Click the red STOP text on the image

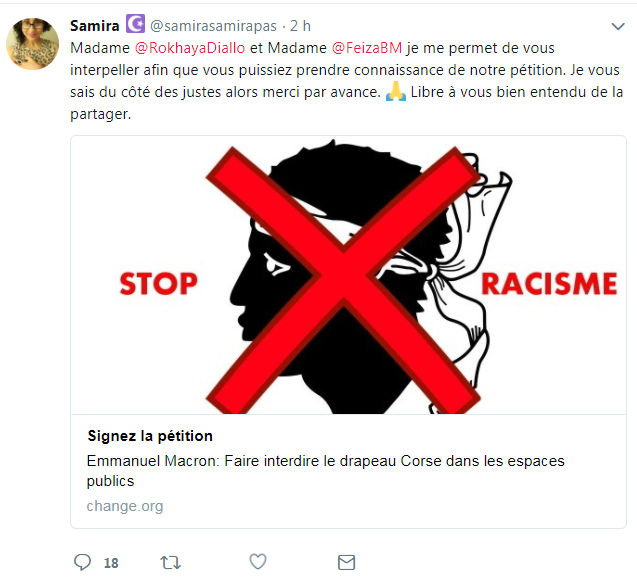tap(158, 284)
